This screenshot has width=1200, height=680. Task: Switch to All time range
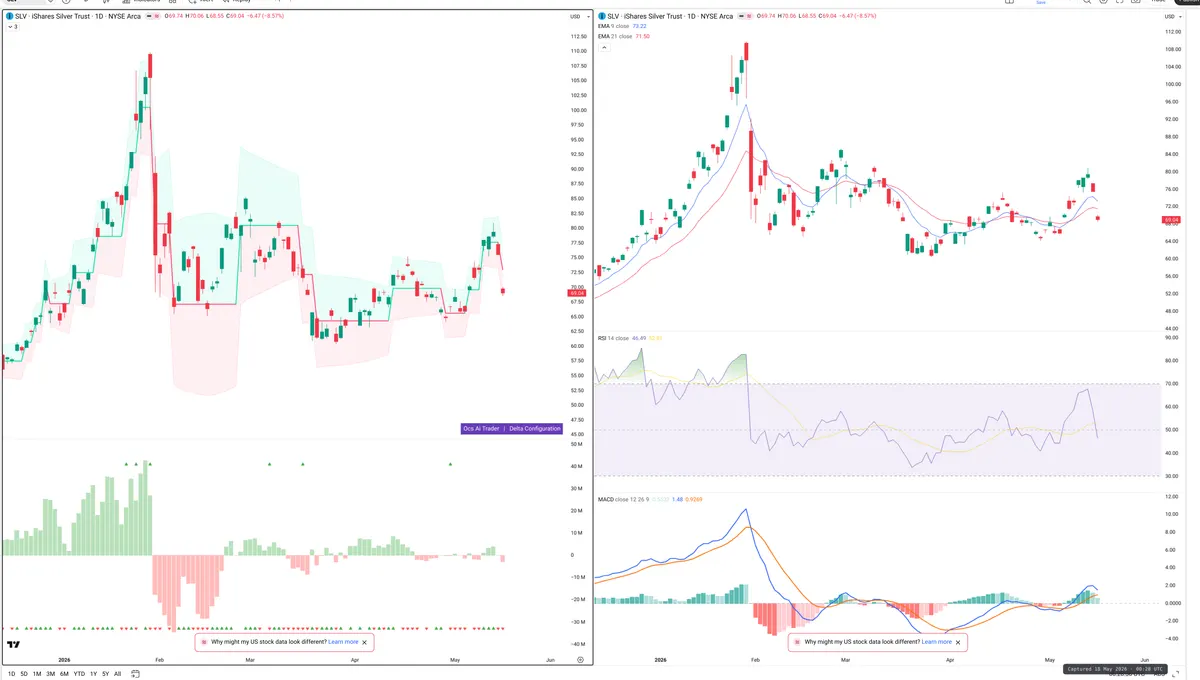coord(118,674)
